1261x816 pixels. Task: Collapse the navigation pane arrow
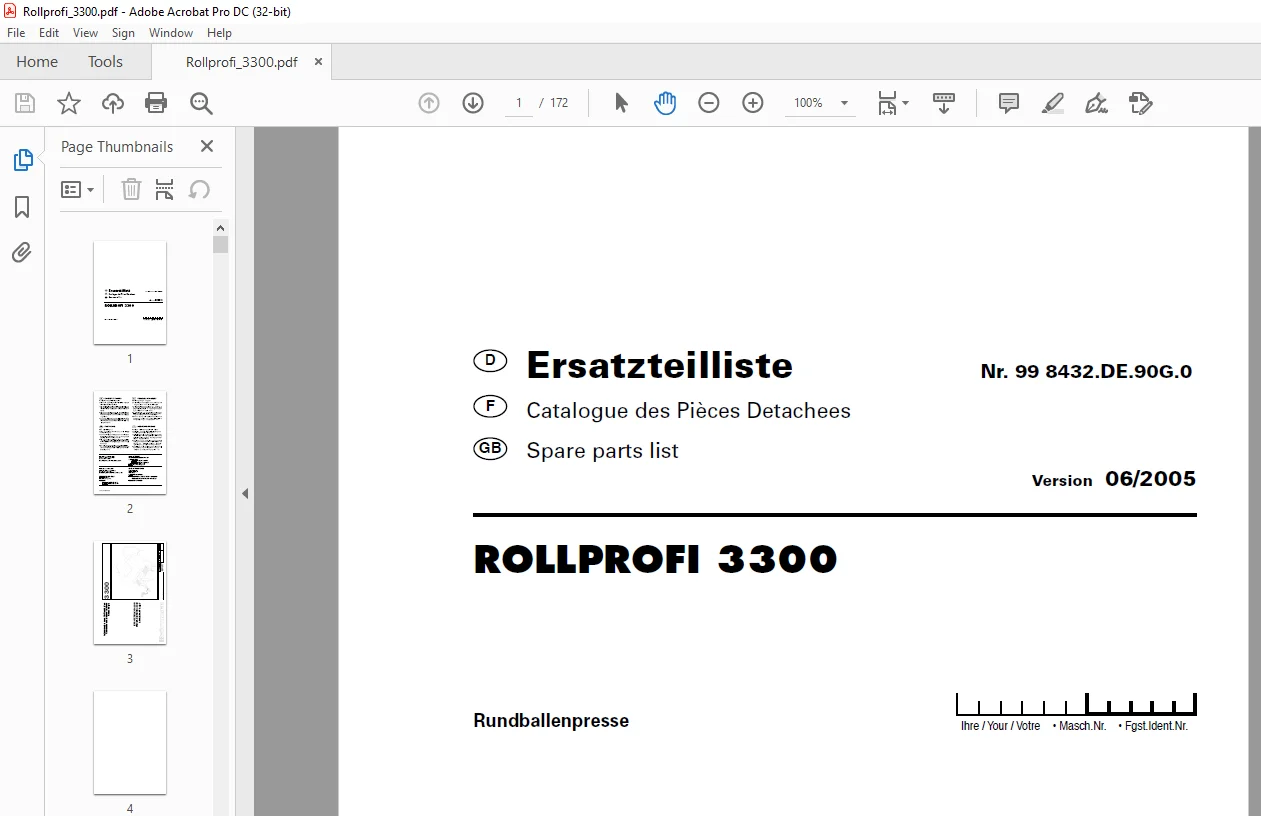click(245, 493)
